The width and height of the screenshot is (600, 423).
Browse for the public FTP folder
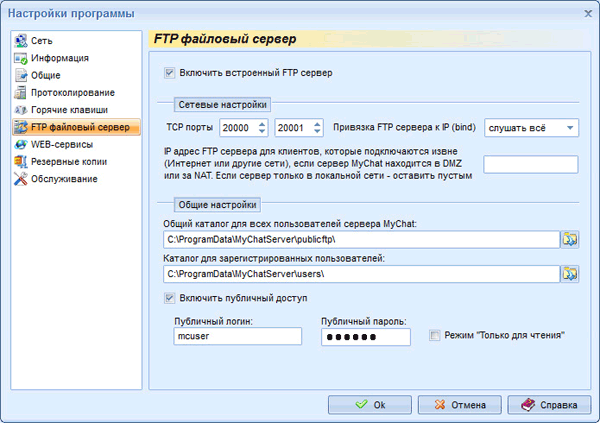(570, 239)
